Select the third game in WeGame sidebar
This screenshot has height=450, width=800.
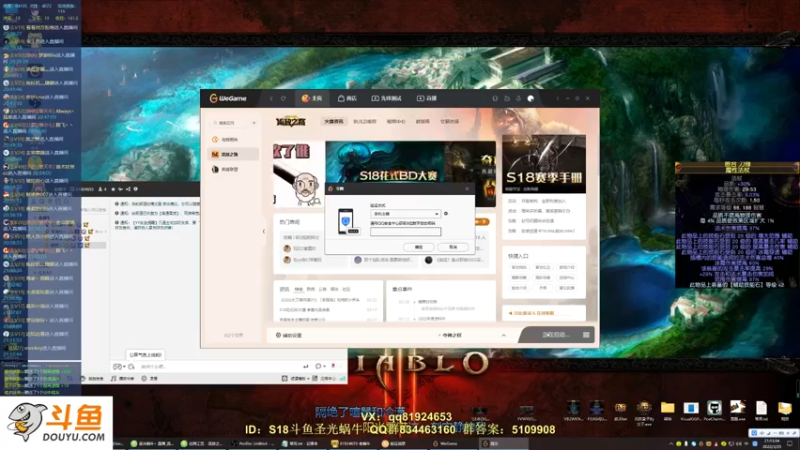pos(233,169)
